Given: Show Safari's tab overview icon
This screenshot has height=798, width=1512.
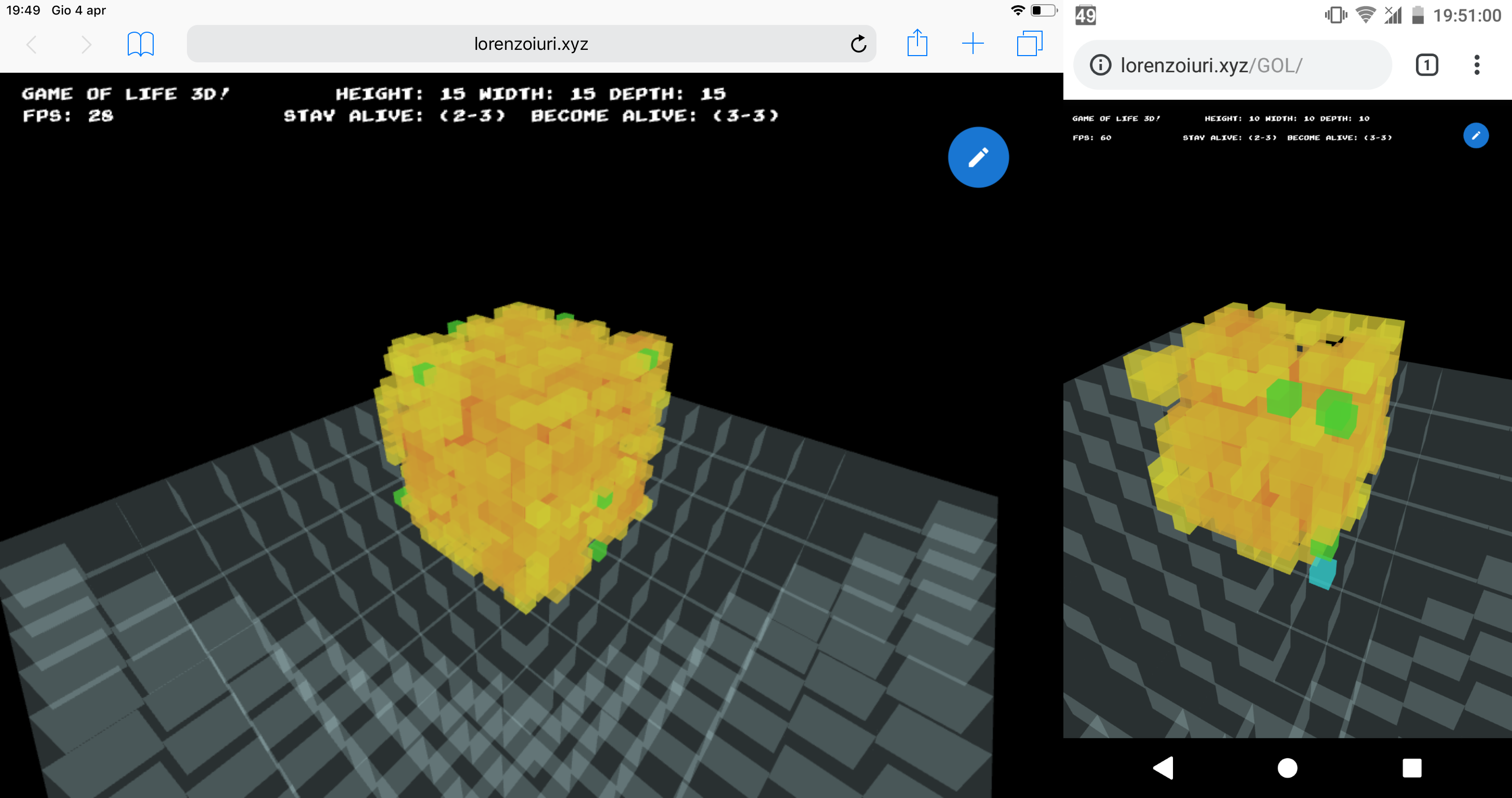Looking at the screenshot, I should 1029,44.
